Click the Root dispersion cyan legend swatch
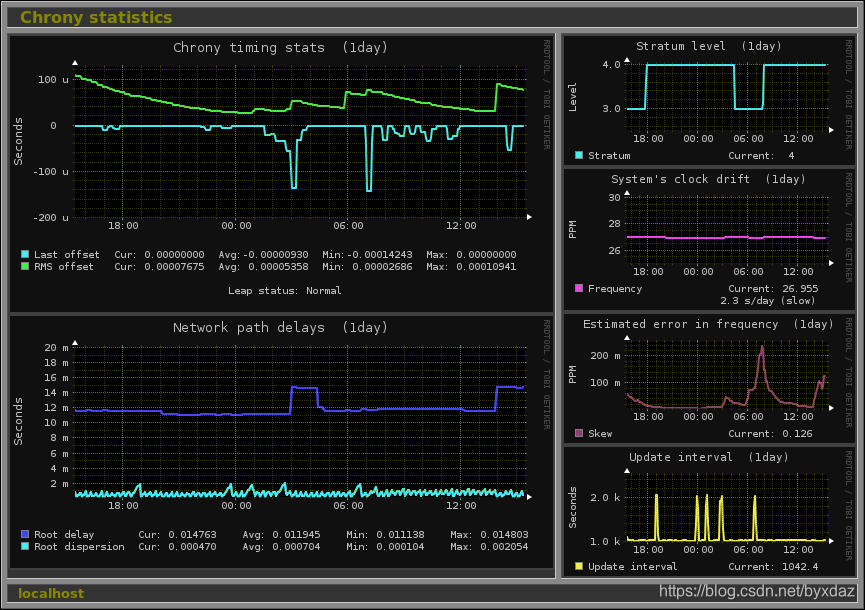Screen dimensions: 865x610 tap(25, 547)
